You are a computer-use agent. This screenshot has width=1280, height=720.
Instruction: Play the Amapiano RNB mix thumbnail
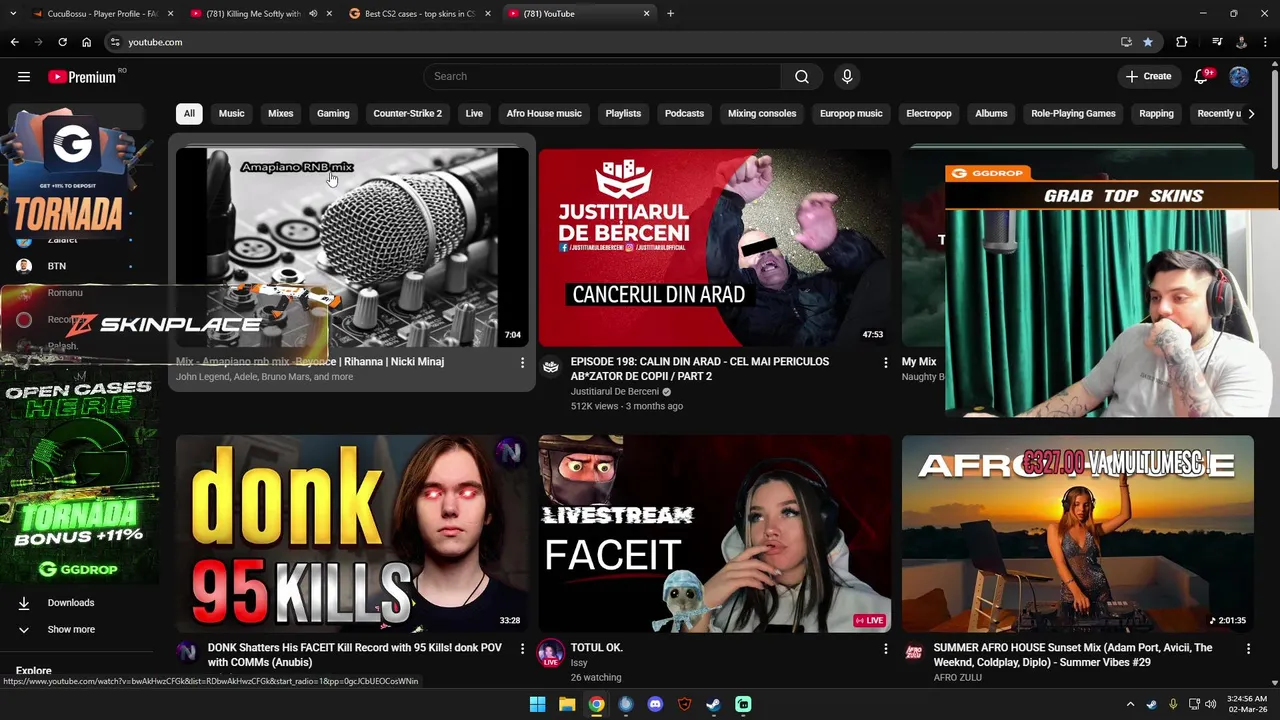352,247
